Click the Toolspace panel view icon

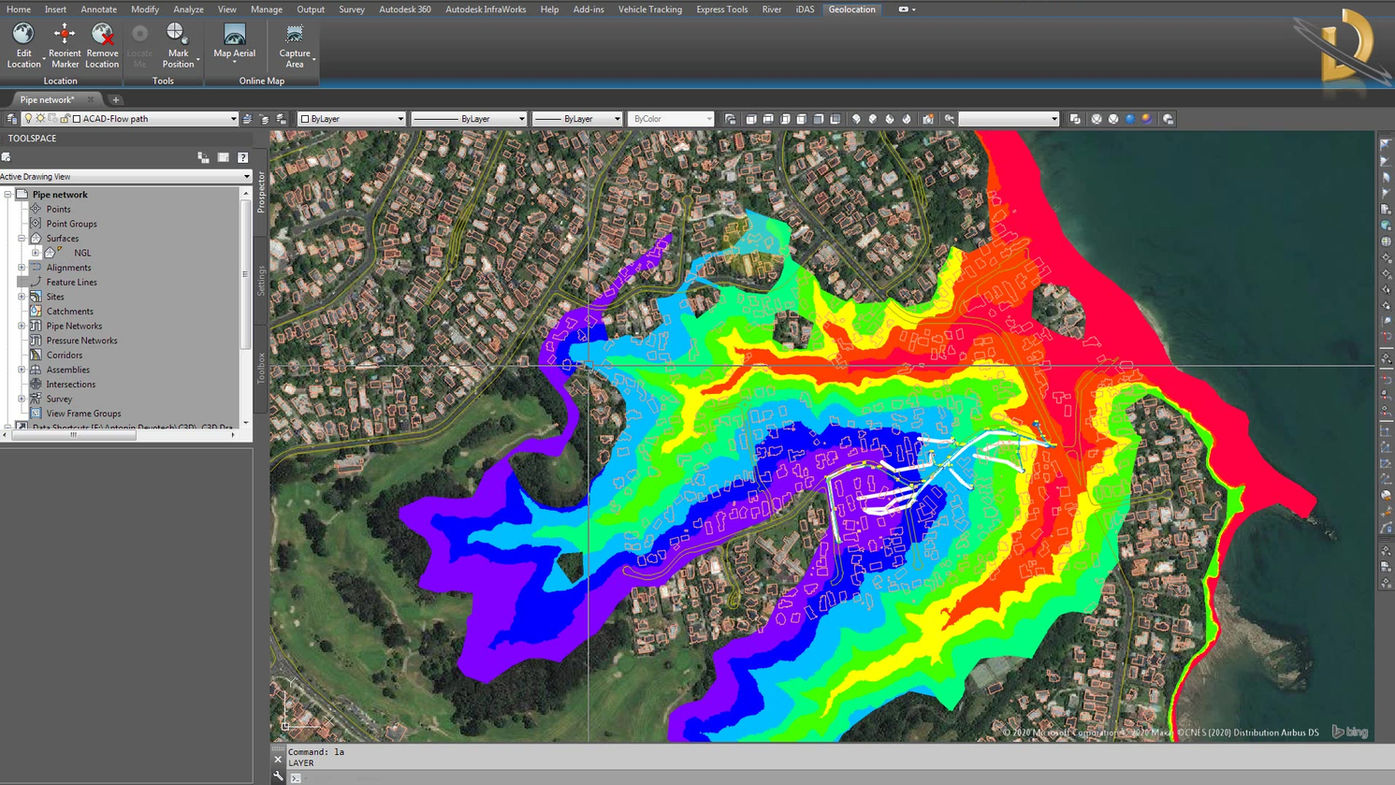click(223, 158)
